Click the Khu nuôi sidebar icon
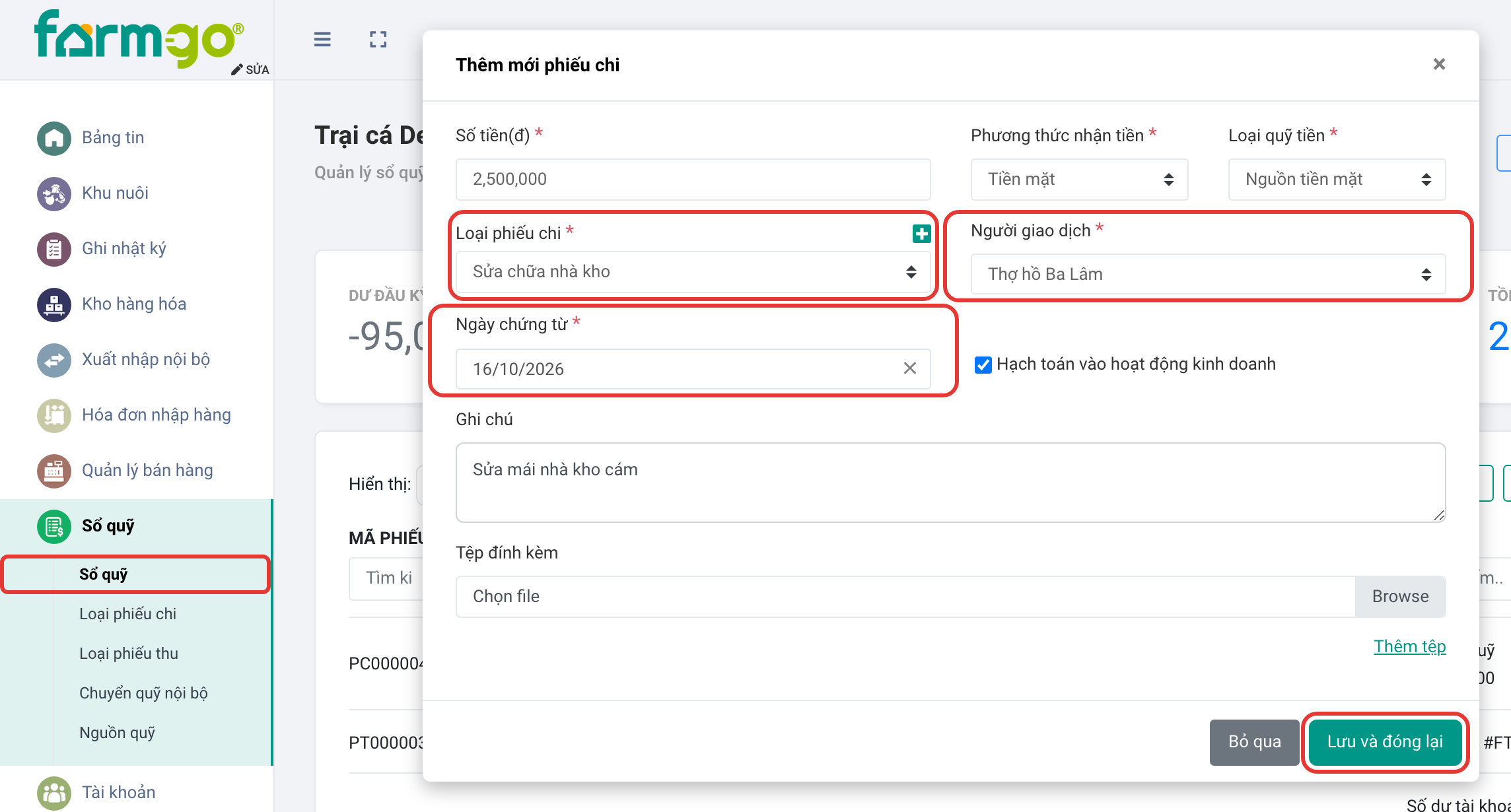Viewport: 1511px width, 812px height. tap(54, 193)
